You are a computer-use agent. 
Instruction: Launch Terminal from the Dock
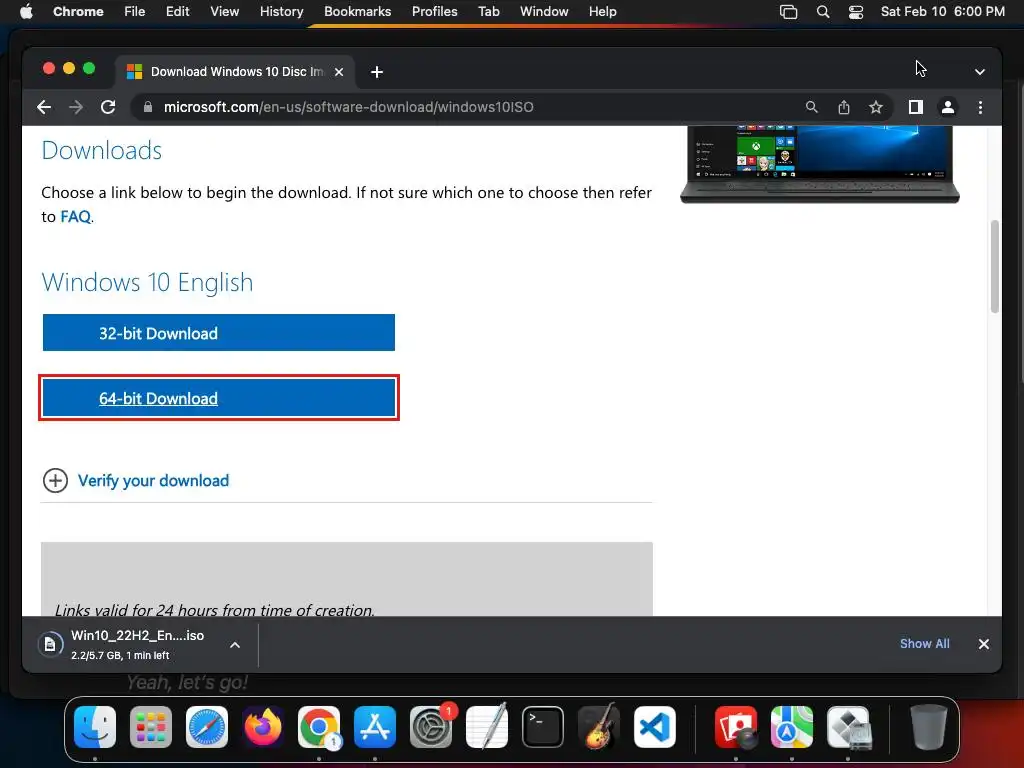click(543, 727)
